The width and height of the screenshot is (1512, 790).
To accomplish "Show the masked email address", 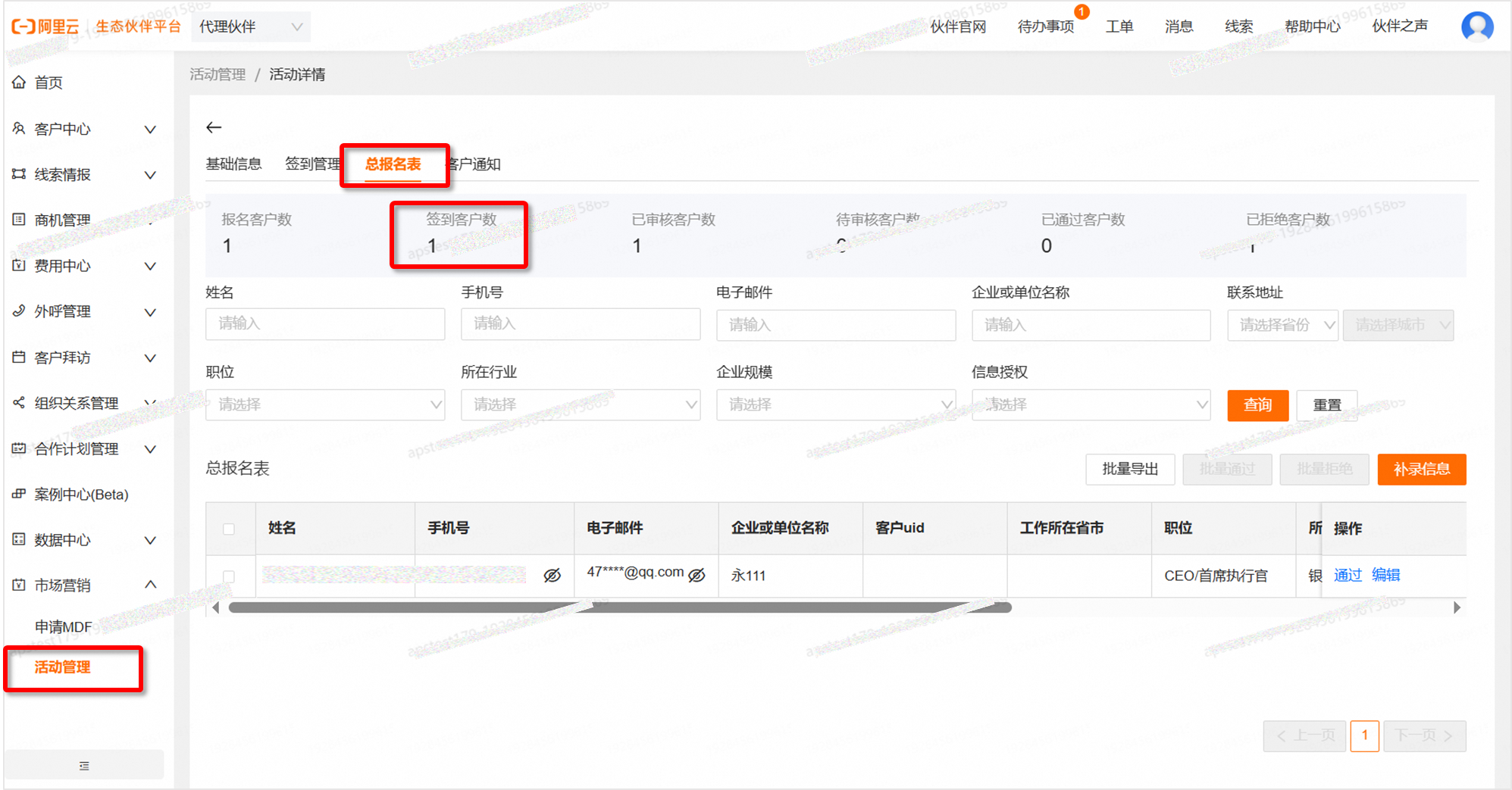I will click(x=697, y=575).
